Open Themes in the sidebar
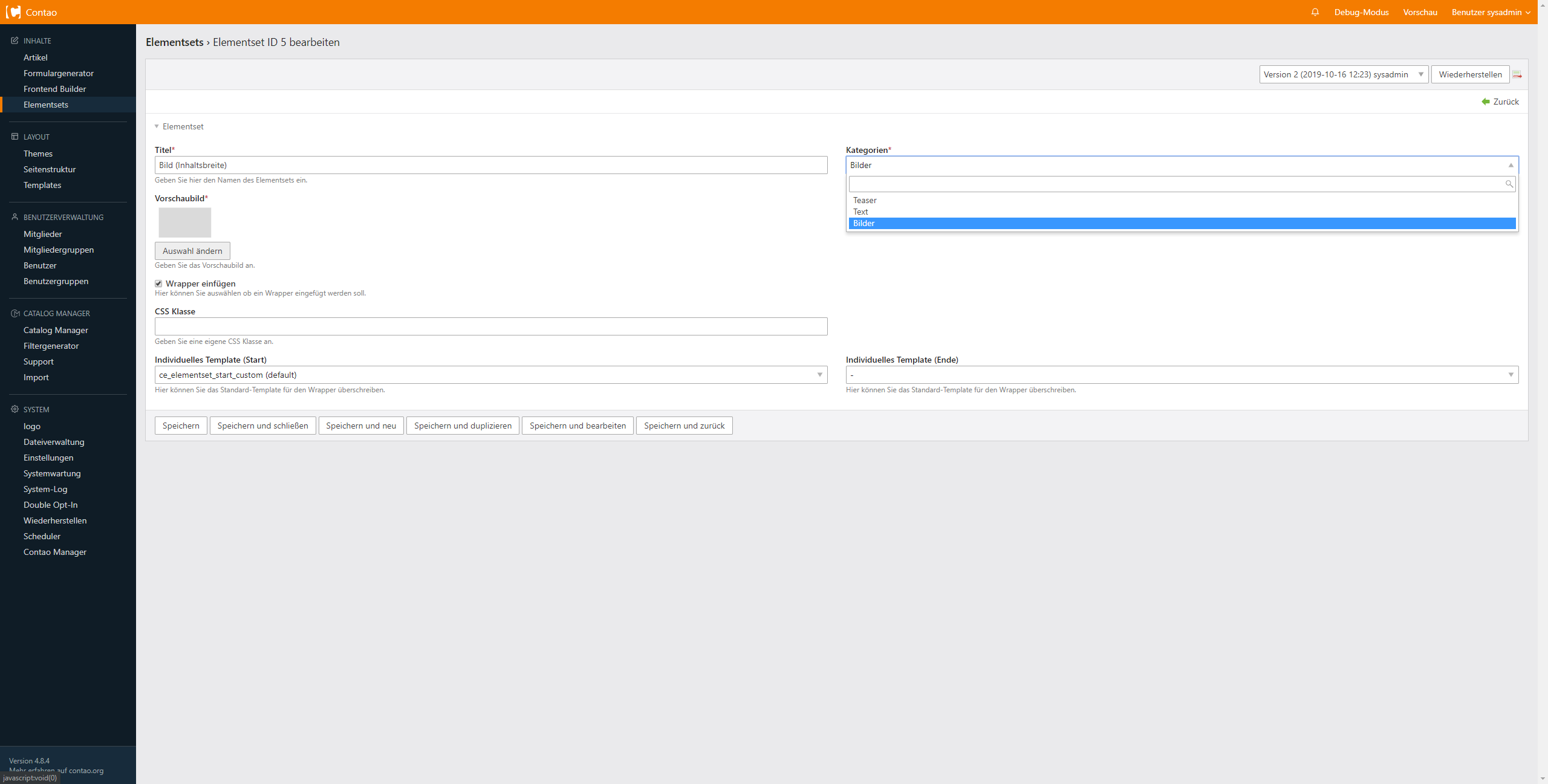Image resolution: width=1548 pixels, height=784 pixels. [38, 154]
